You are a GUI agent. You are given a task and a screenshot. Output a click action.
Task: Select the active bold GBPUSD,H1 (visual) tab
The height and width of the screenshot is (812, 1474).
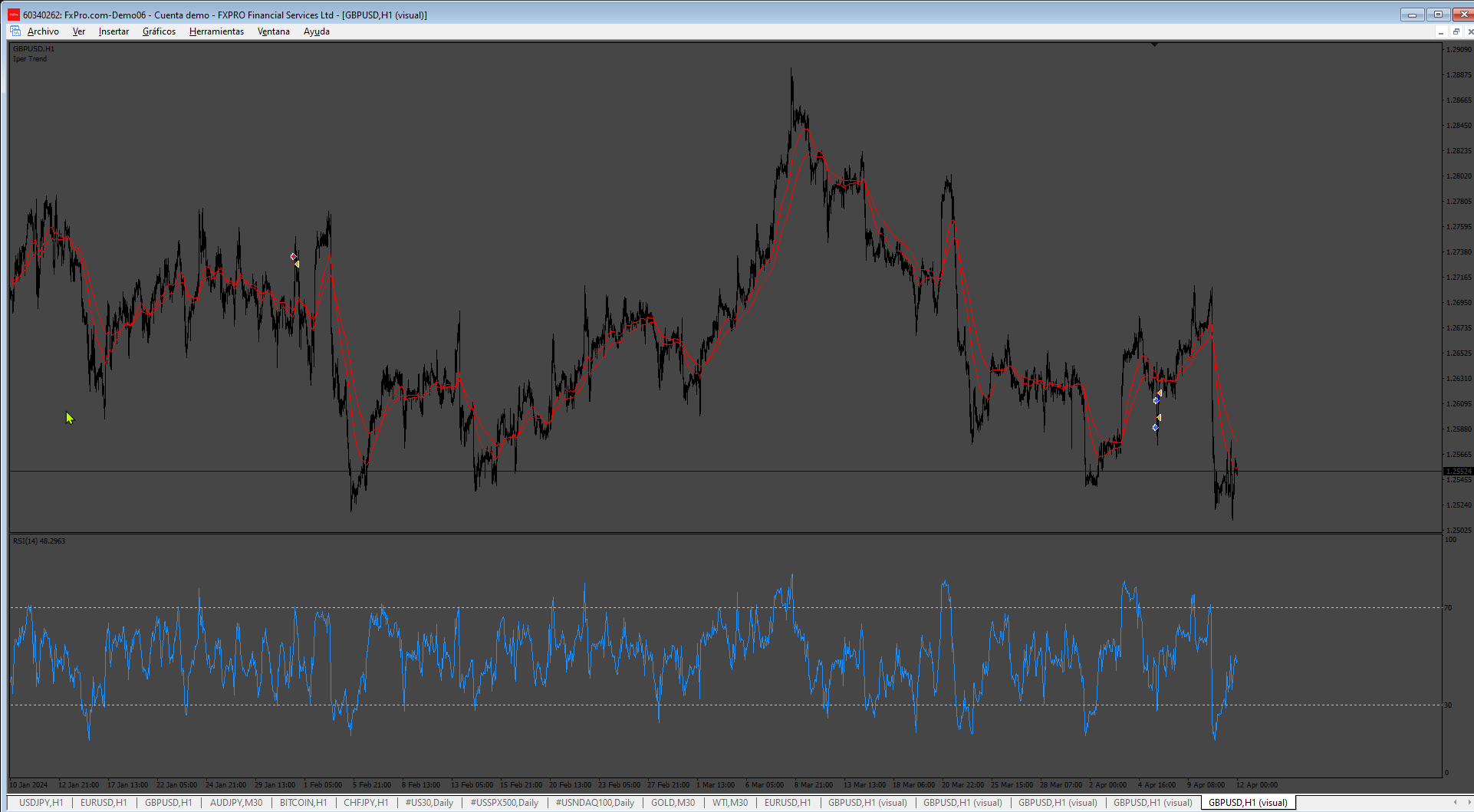1248,803
